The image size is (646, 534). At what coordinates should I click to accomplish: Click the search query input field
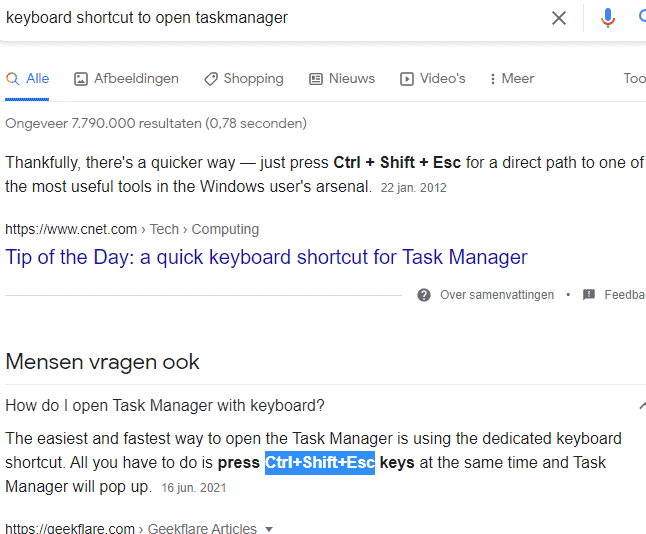(272, 18)
